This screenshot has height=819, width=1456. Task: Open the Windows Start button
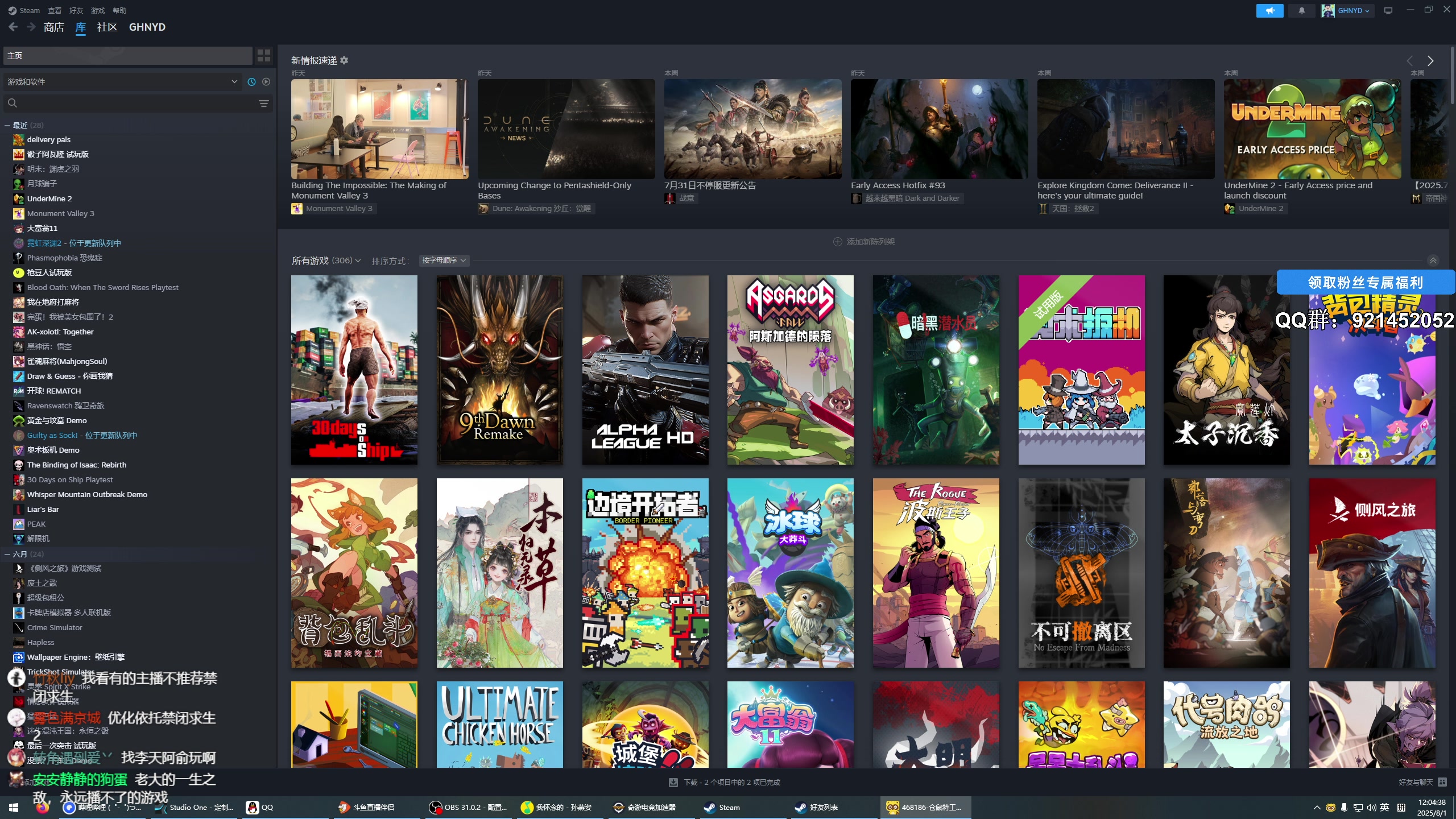tap(14, 807)
